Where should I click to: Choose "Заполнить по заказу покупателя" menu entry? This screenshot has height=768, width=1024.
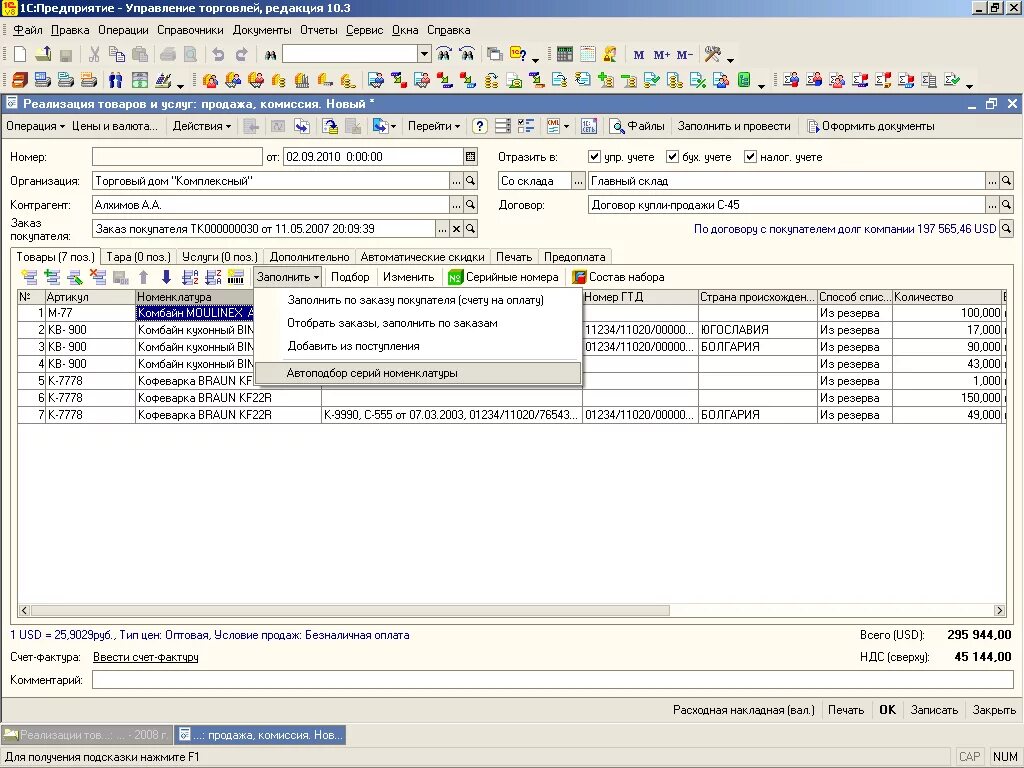(416, 300)
